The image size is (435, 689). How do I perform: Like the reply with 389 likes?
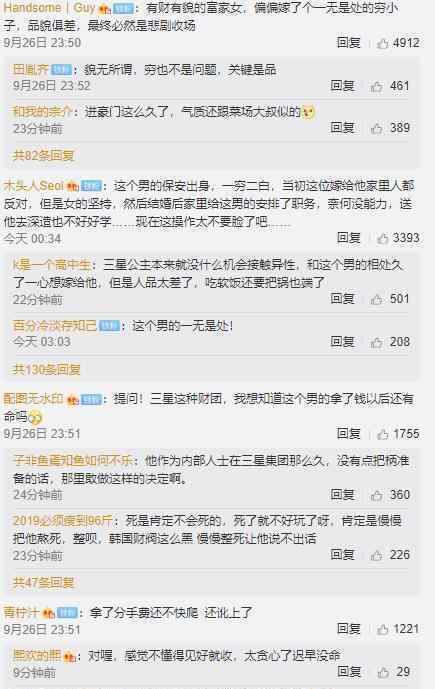[x=377, y=128]
